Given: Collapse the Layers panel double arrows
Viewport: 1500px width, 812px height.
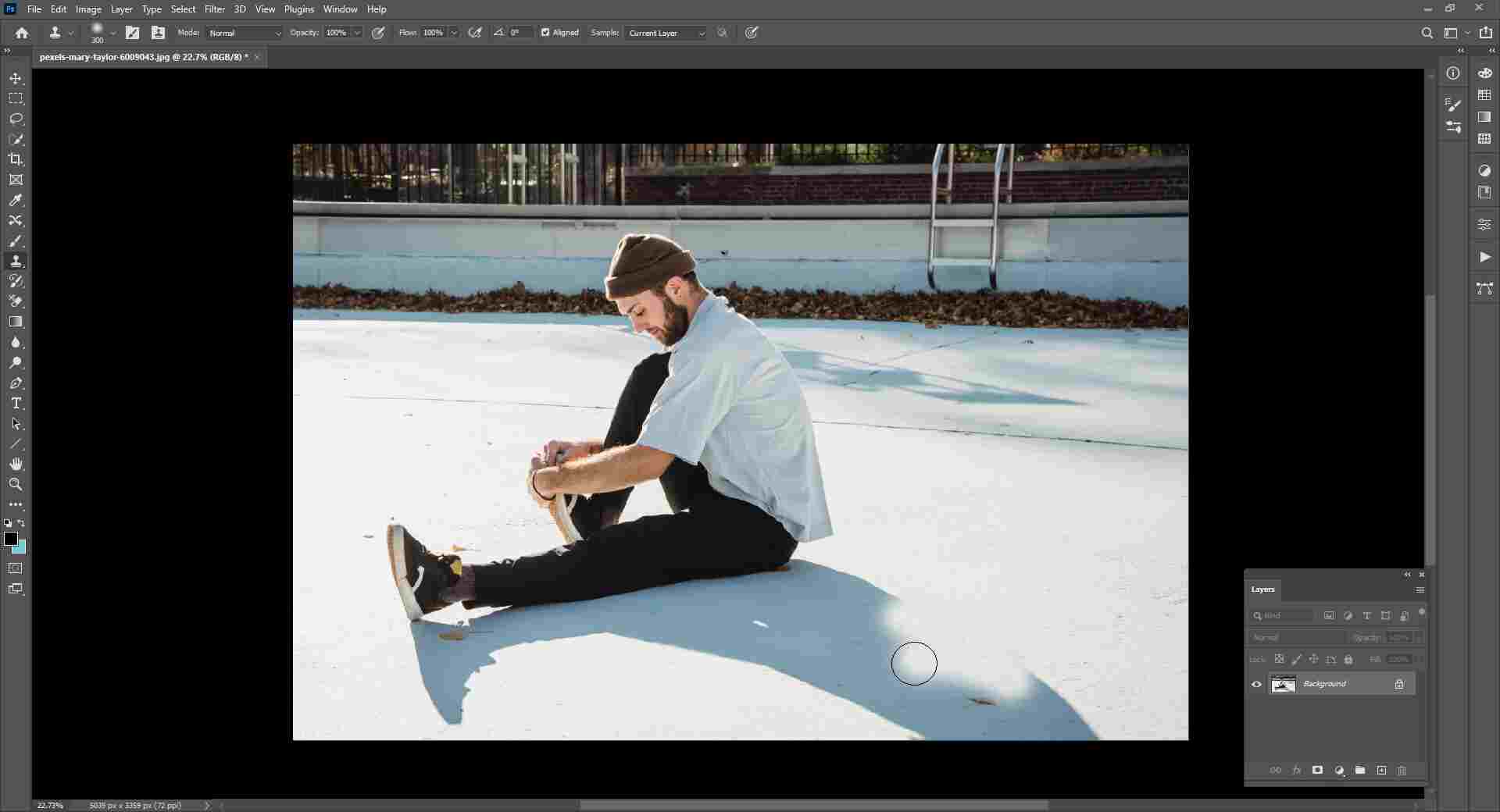Looking at the screenshot, I should (x=1408, y=575).
